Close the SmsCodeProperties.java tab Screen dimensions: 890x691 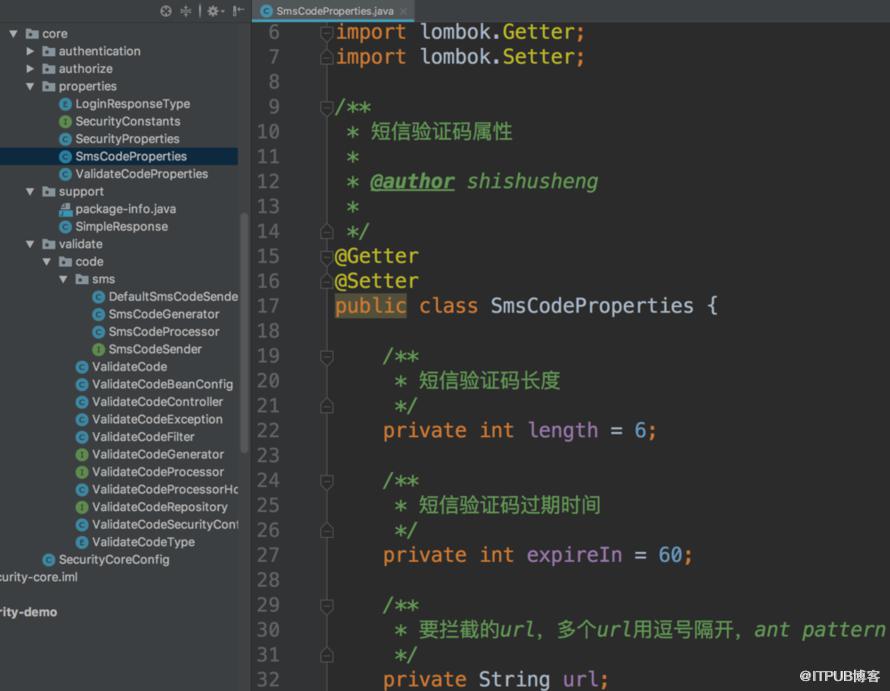click(404, 11)
